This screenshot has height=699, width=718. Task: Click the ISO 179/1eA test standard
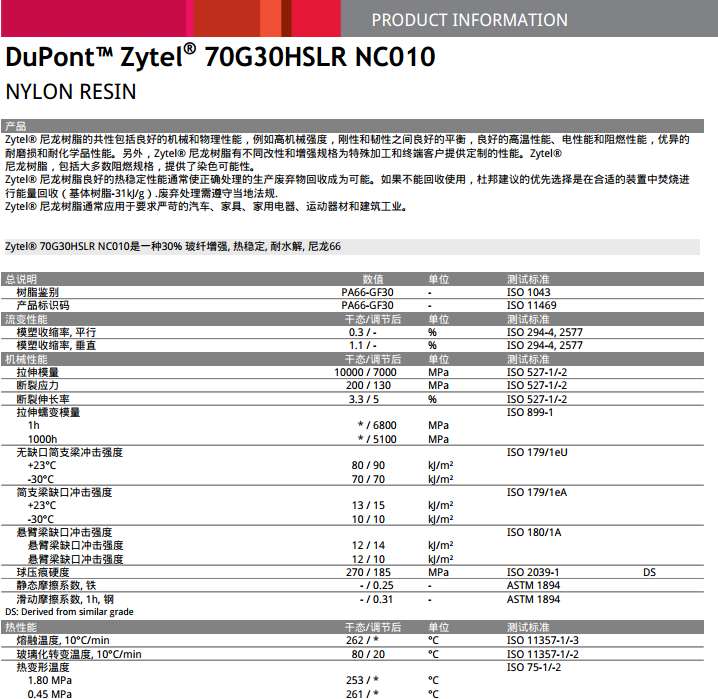click(537, 492)
